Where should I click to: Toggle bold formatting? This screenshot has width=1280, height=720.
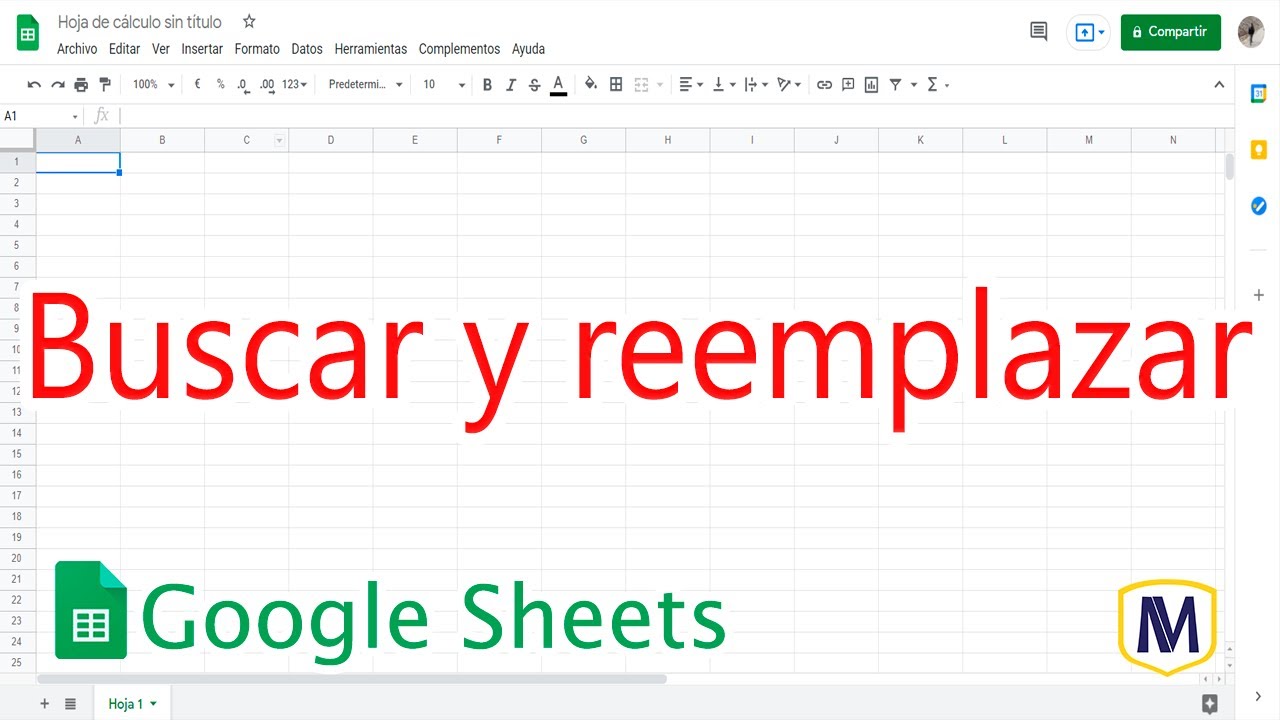click(x=487, y=85)
